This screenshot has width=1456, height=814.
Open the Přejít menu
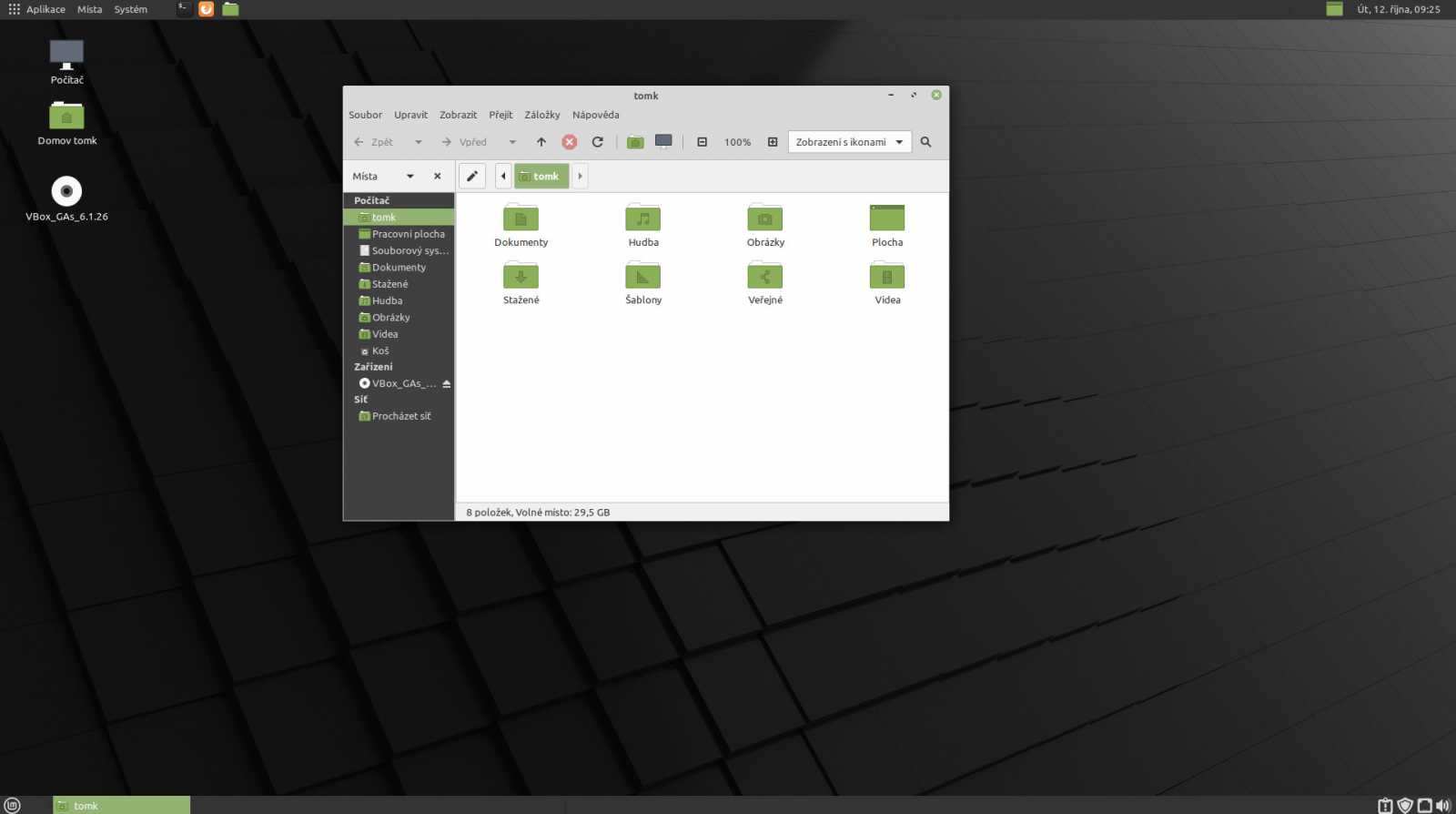500,115
